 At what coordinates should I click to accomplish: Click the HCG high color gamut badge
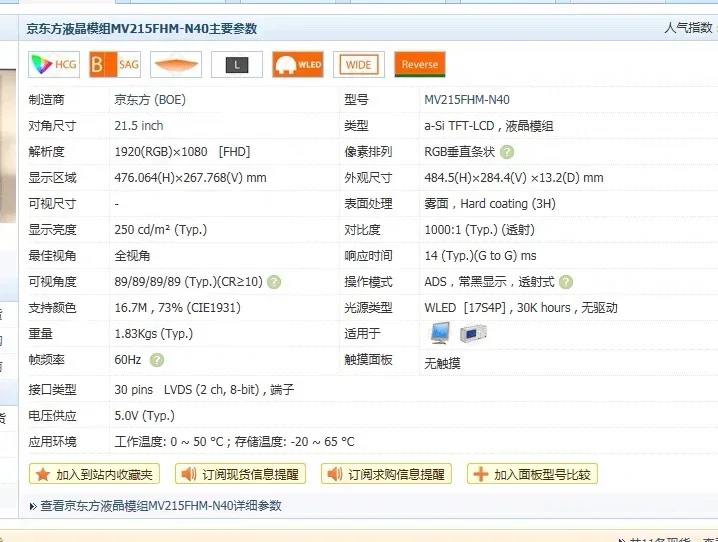coord(54,65)
